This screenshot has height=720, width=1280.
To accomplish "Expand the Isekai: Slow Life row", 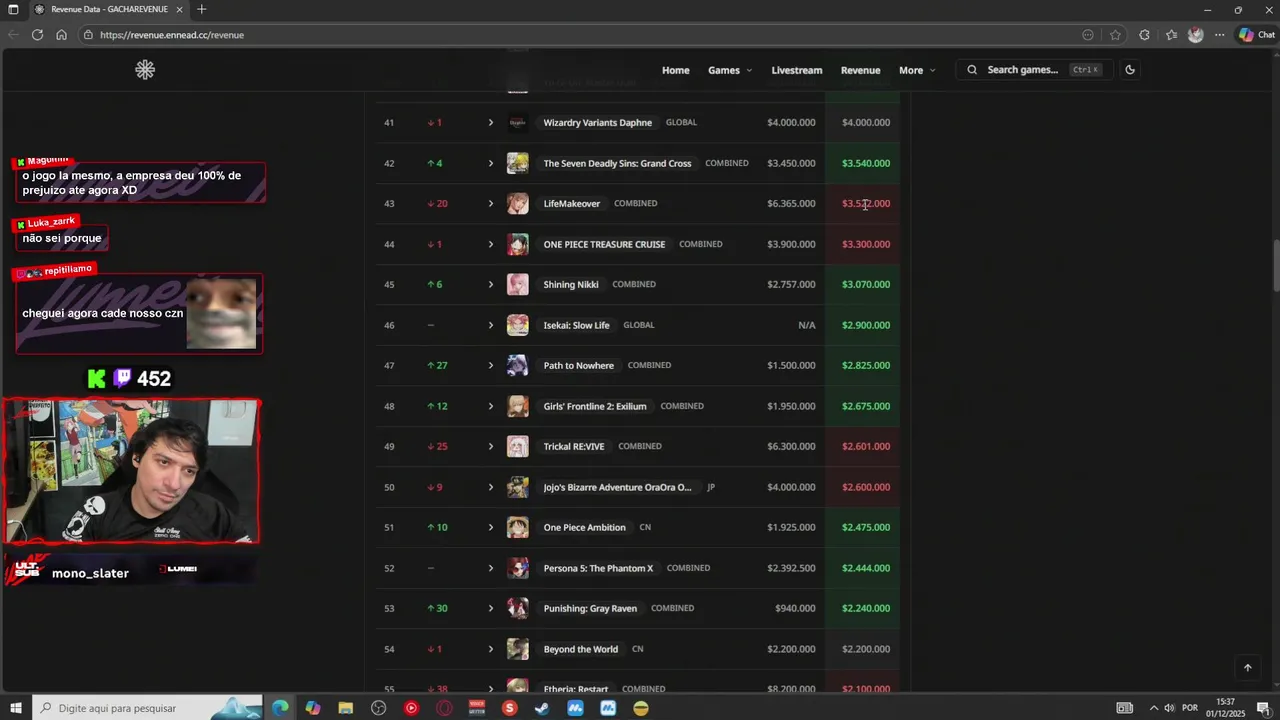I will [491, 325].
